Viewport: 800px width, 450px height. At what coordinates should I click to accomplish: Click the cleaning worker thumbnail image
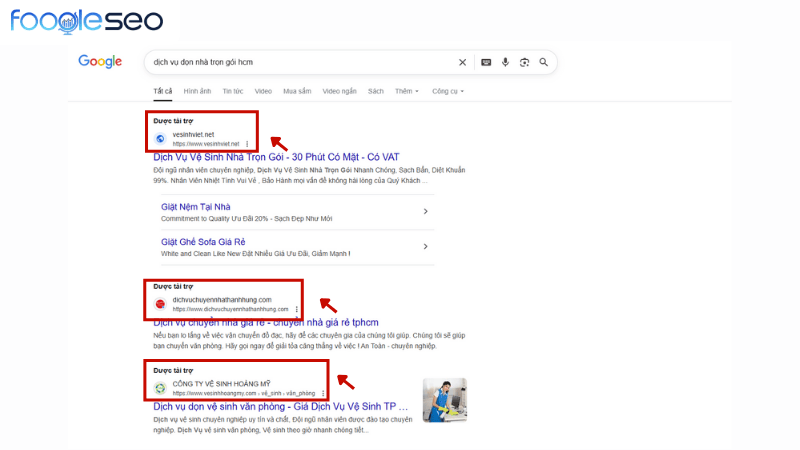coord(444,400)
